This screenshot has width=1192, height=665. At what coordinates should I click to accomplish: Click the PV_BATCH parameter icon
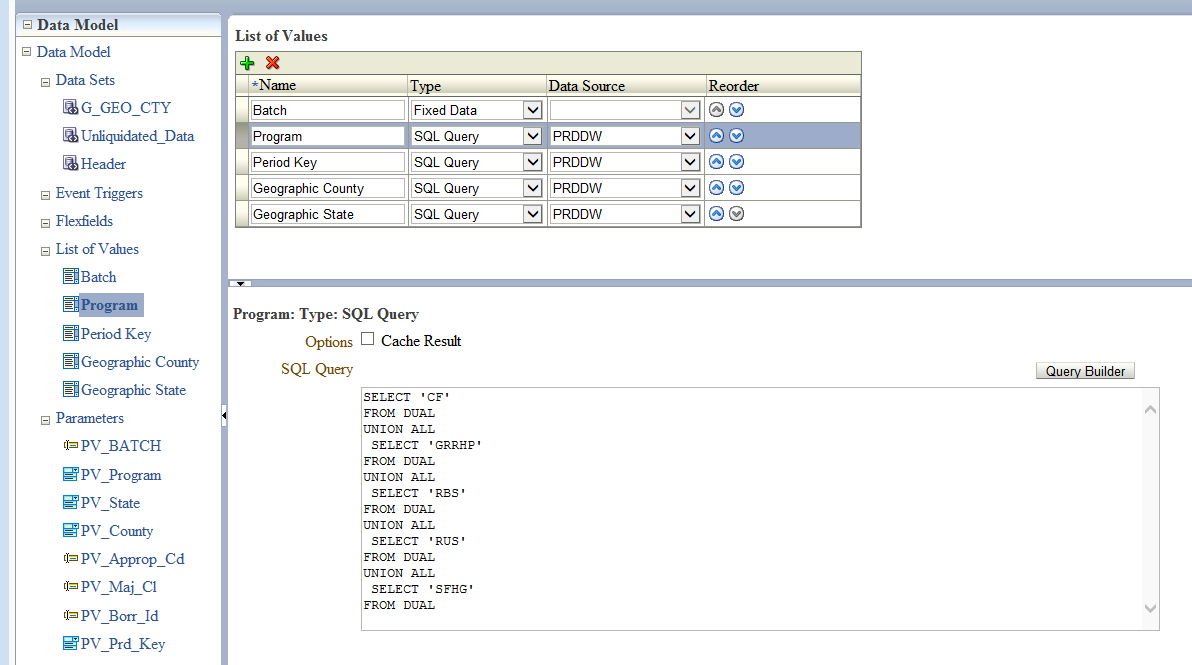pos(71,445)
